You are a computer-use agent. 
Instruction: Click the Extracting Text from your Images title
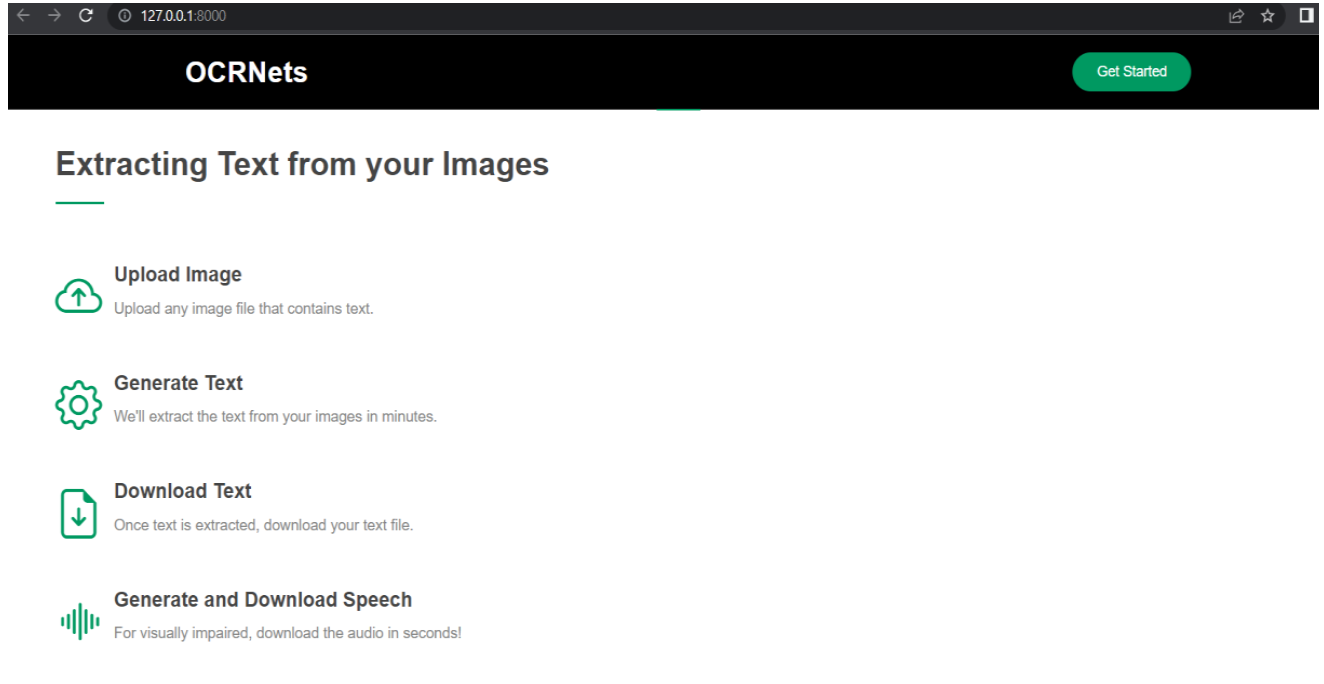[x=302, y=164]
